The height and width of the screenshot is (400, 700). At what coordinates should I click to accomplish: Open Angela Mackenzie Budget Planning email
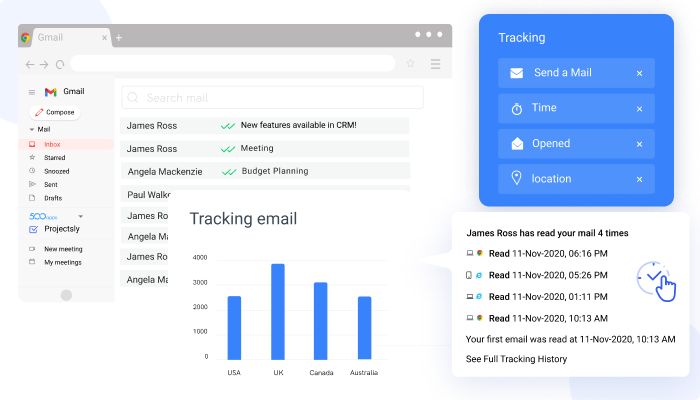265,171
